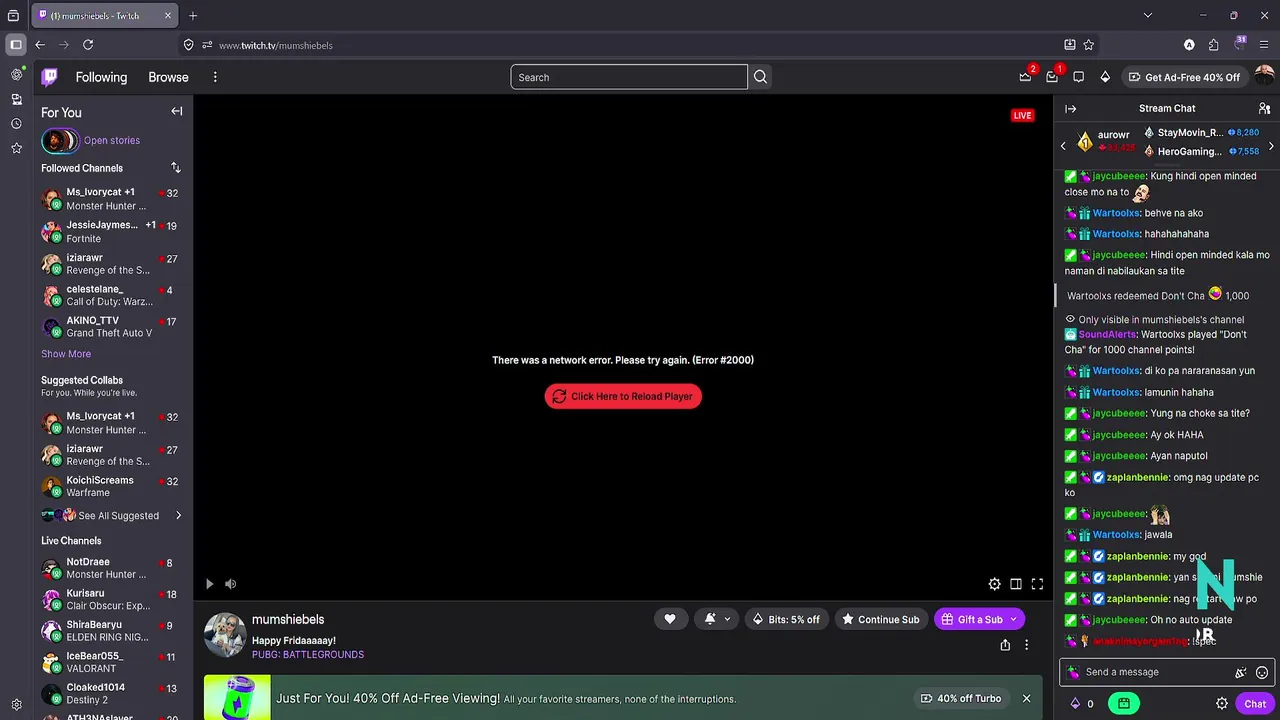Viewport: 1280px width, 720px height.
Task: Click the Continue Sub button
Action: 880,619
